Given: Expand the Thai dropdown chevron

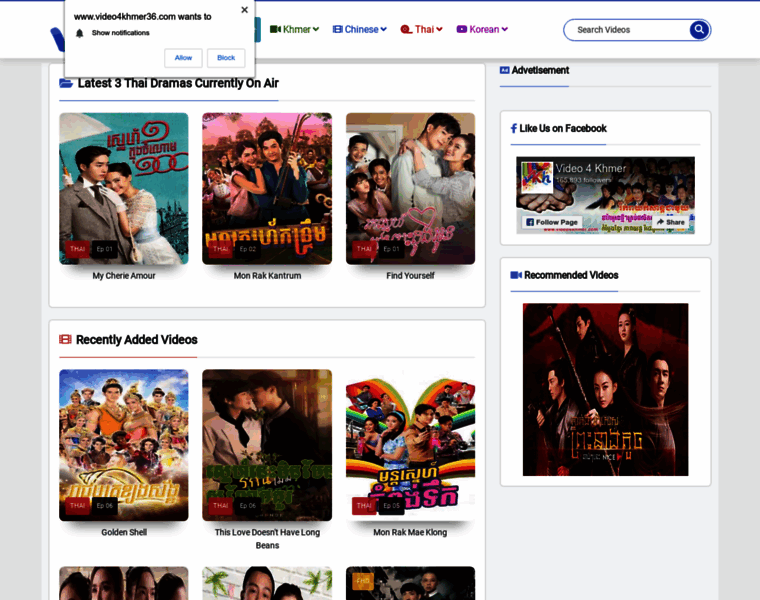Looking at the screenshot, I should [x=440, y=30].
